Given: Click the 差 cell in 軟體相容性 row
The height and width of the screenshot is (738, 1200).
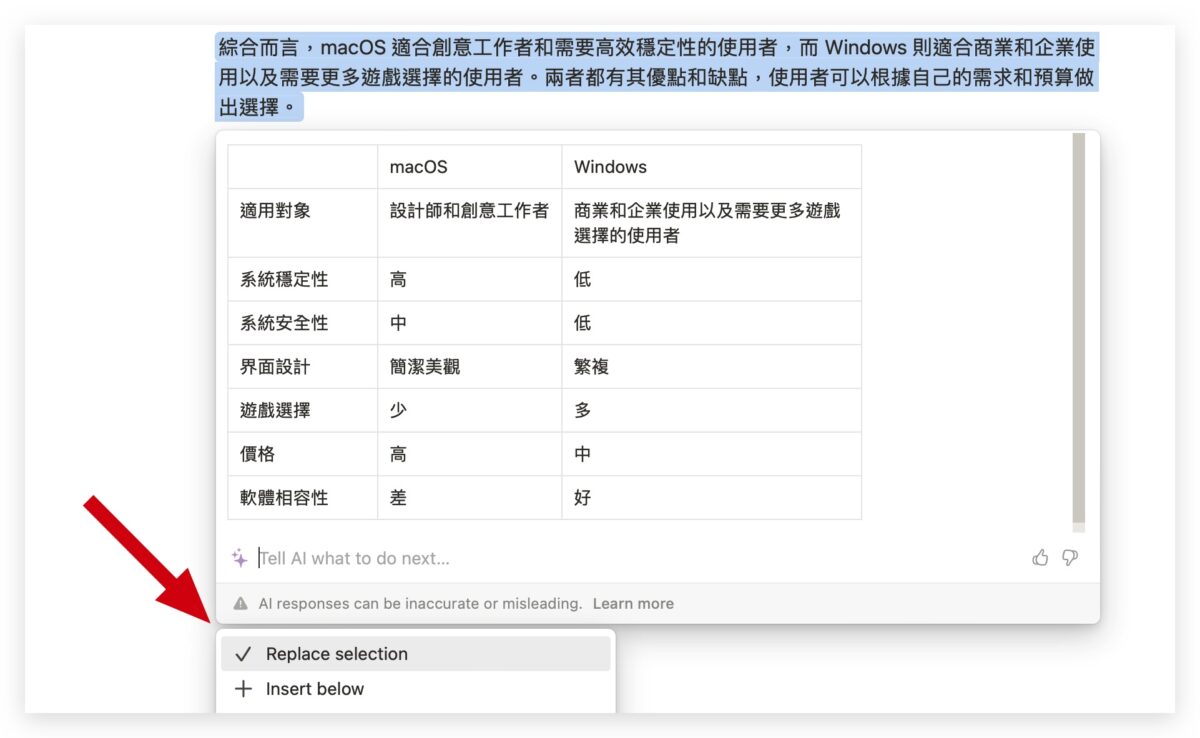Looking at the screenshot, I should (x=470, y=498).
